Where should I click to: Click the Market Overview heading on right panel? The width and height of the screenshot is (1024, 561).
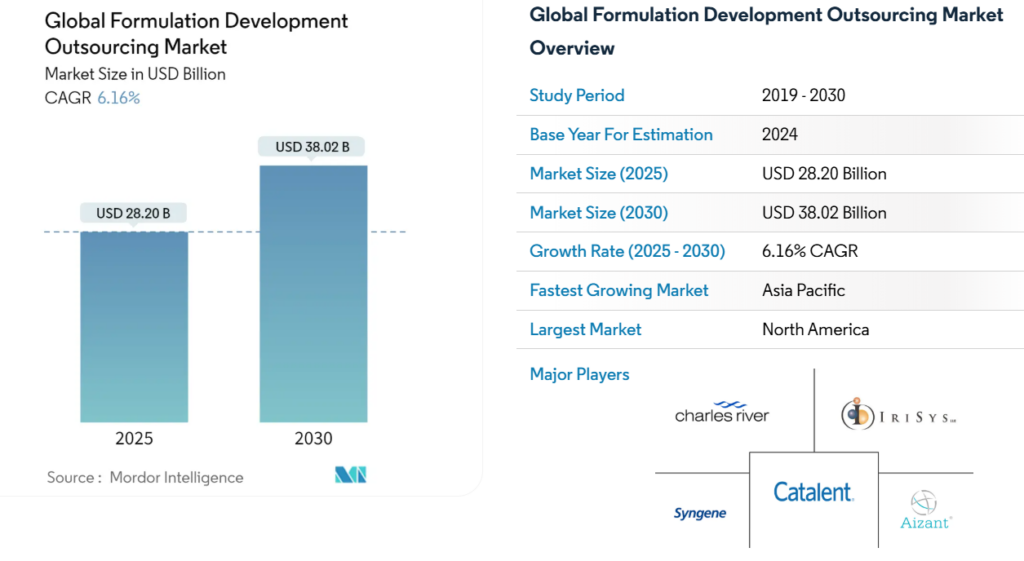[766, 31]
